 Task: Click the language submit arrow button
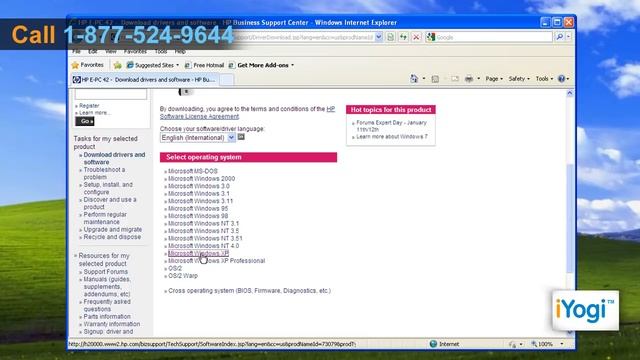click(241, 137)
